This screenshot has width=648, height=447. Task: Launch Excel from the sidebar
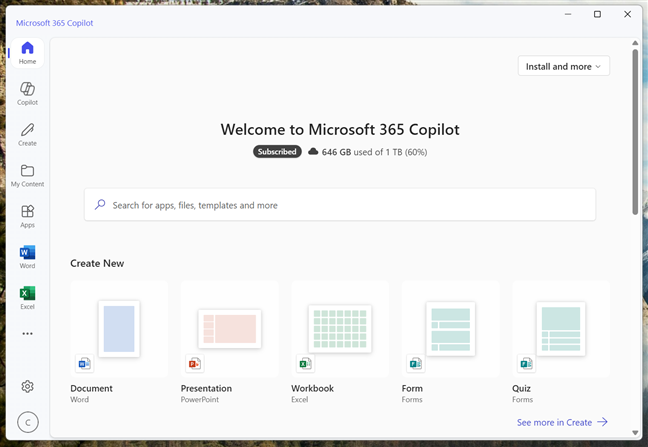tap(27, 298)
